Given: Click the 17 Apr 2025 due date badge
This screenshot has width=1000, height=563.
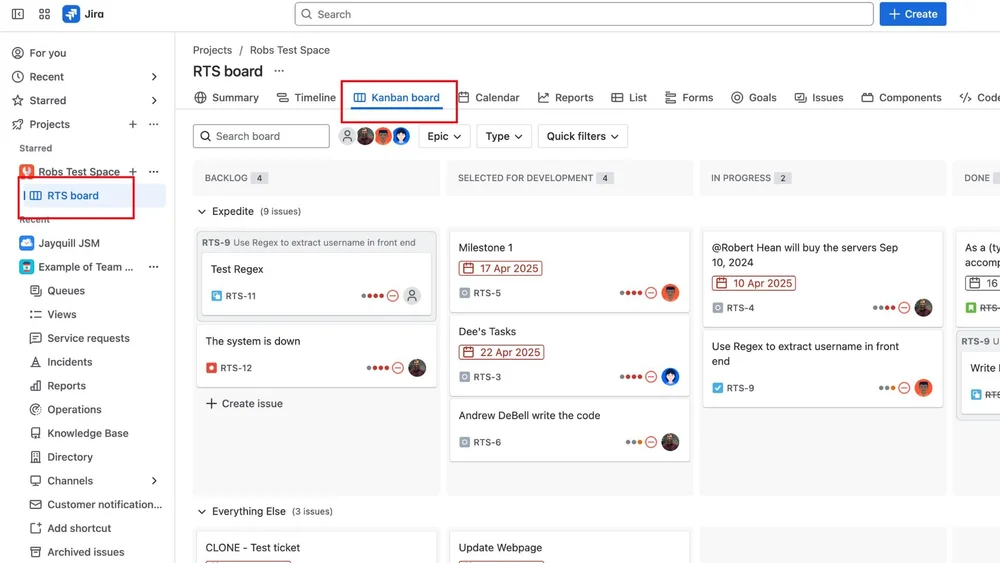Looking at the screenshot, I should (x=501, y=268).
